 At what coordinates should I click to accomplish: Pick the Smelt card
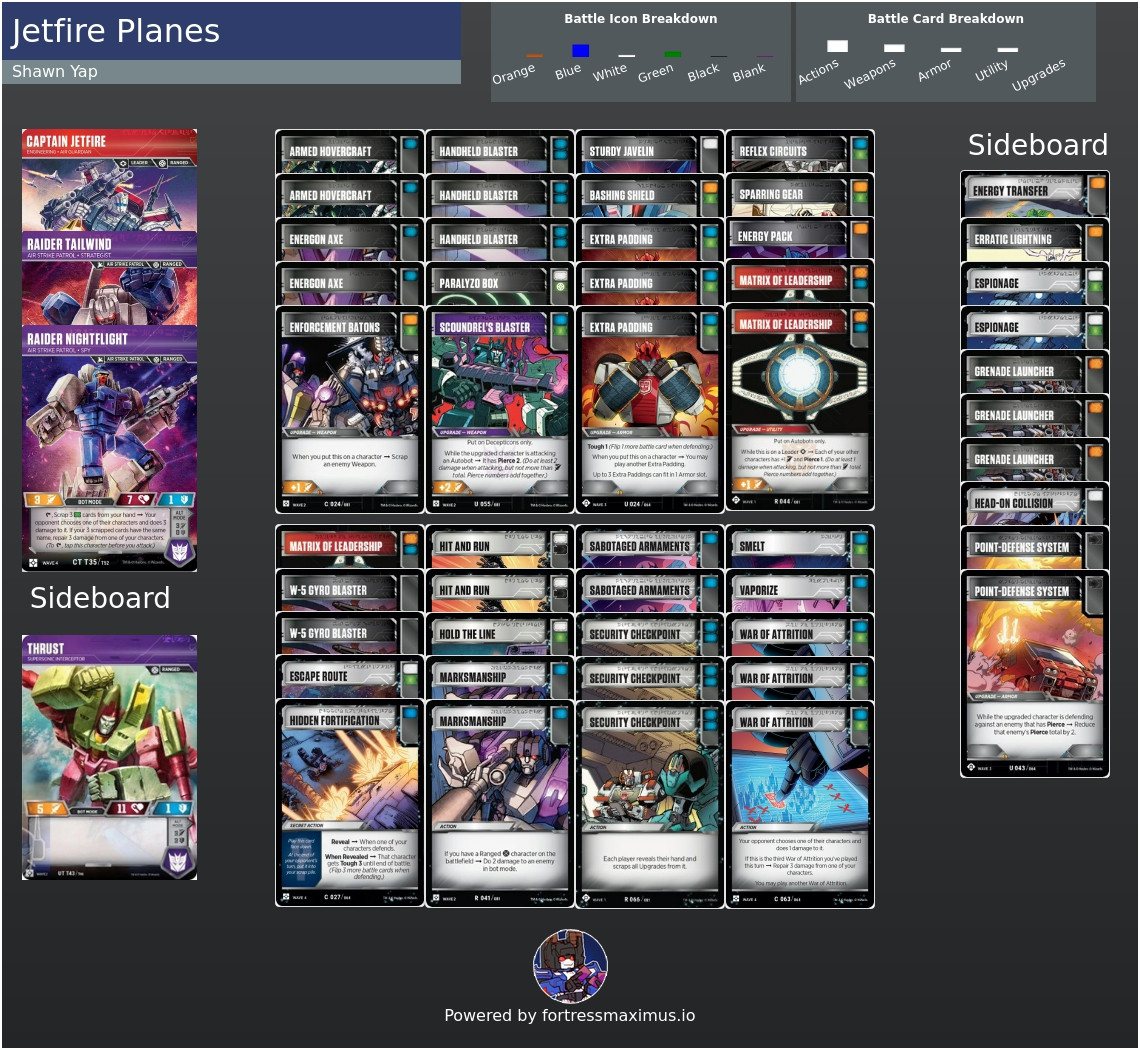click(800, 546)
